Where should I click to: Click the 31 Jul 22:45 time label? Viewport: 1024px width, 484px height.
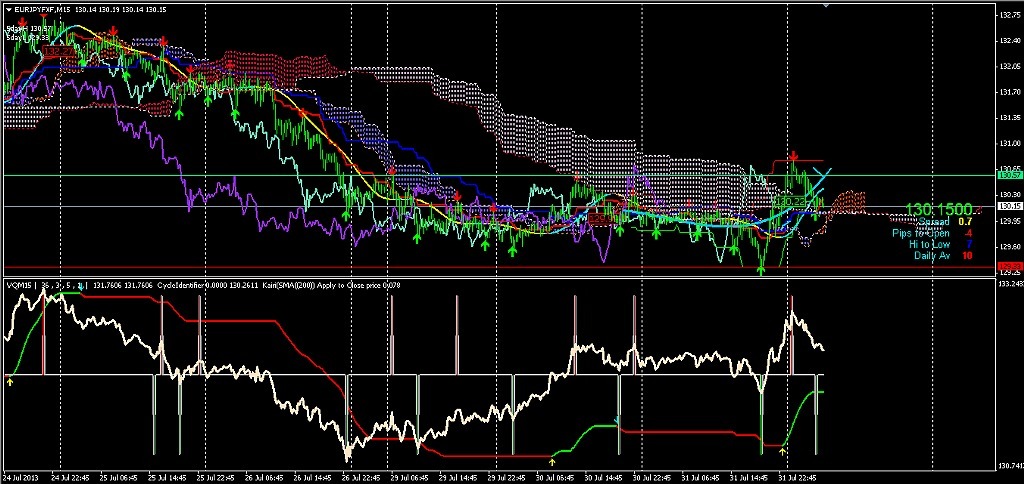click(797, 477)
